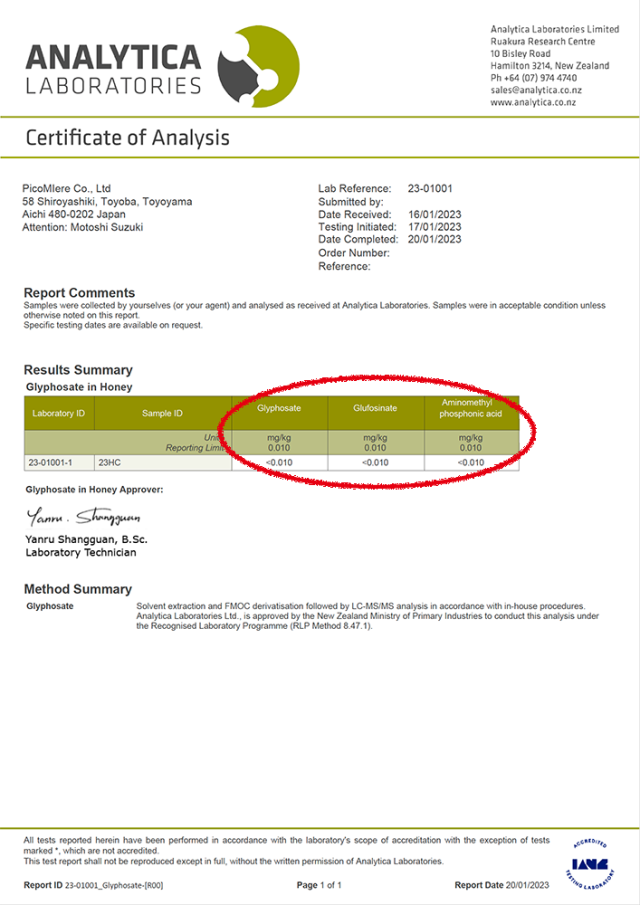Click the Method Summary heading
640x905 pixels.
coord(78,589)
